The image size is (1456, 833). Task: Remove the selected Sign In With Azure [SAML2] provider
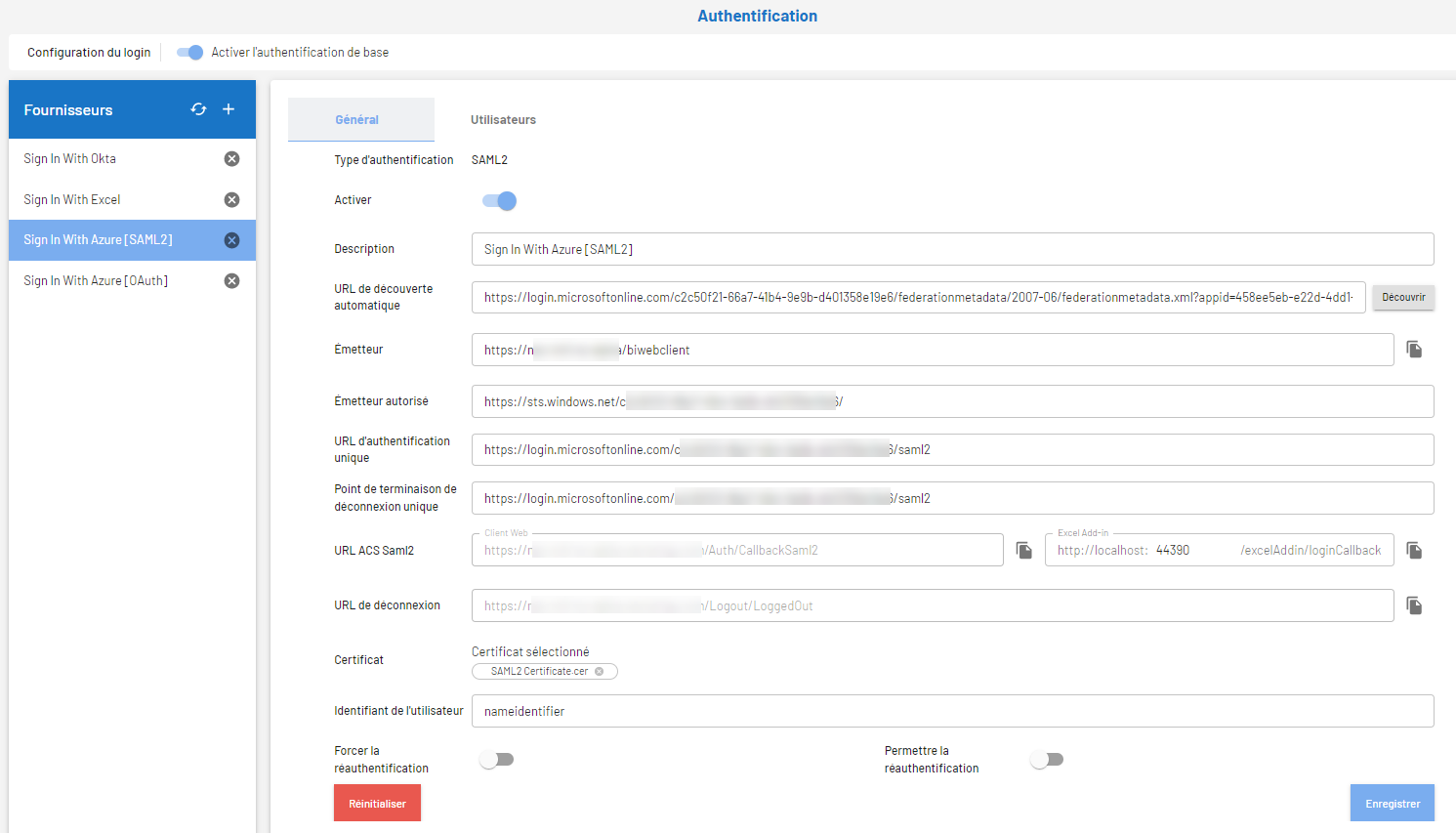click(x=231, y=239)
